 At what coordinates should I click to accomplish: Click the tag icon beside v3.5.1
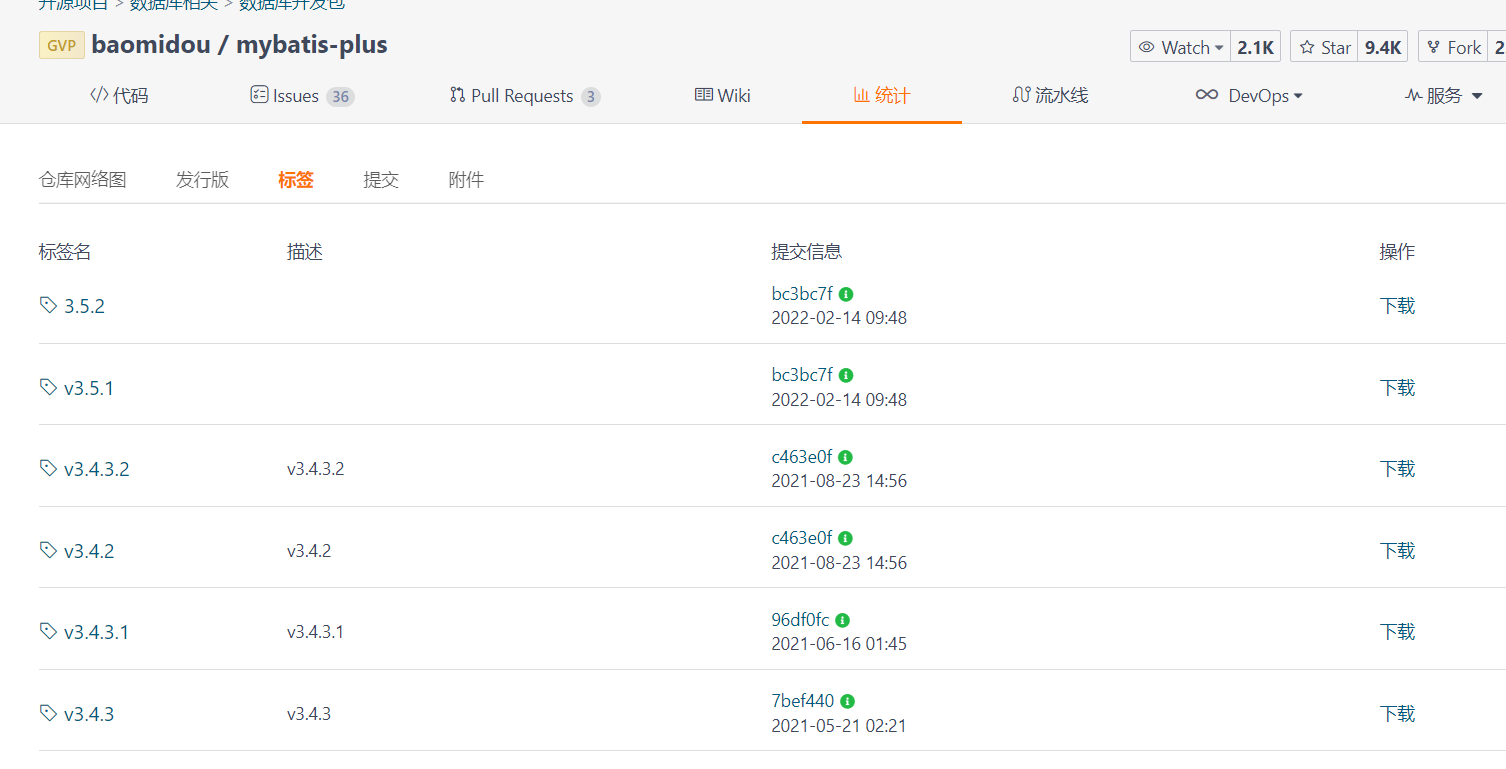pyautogui.click(x=48, y=387)
